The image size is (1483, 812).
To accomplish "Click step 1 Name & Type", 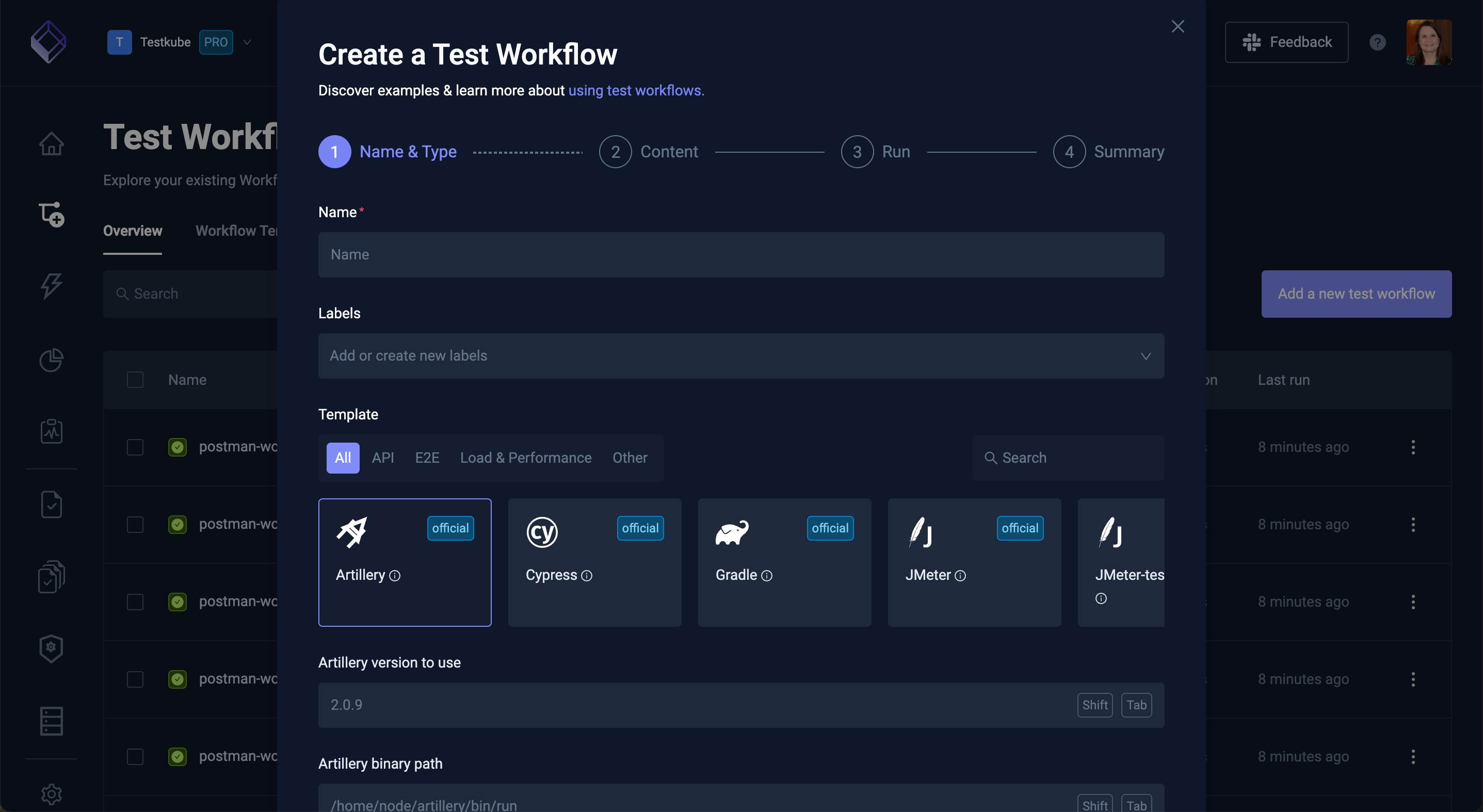I will click(x=388, y=152).
